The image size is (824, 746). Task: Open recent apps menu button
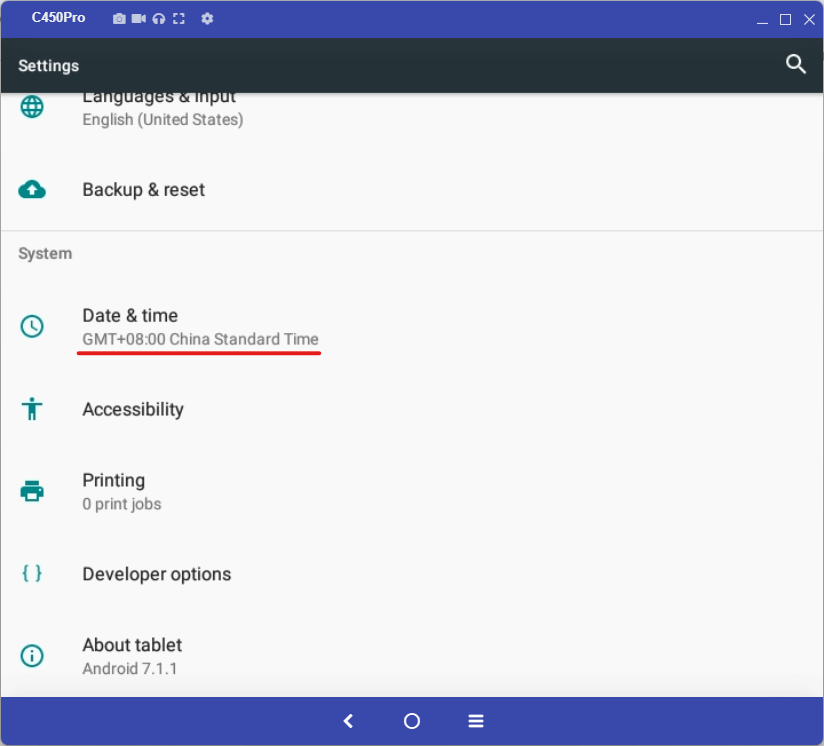click(x=476, y=721)
